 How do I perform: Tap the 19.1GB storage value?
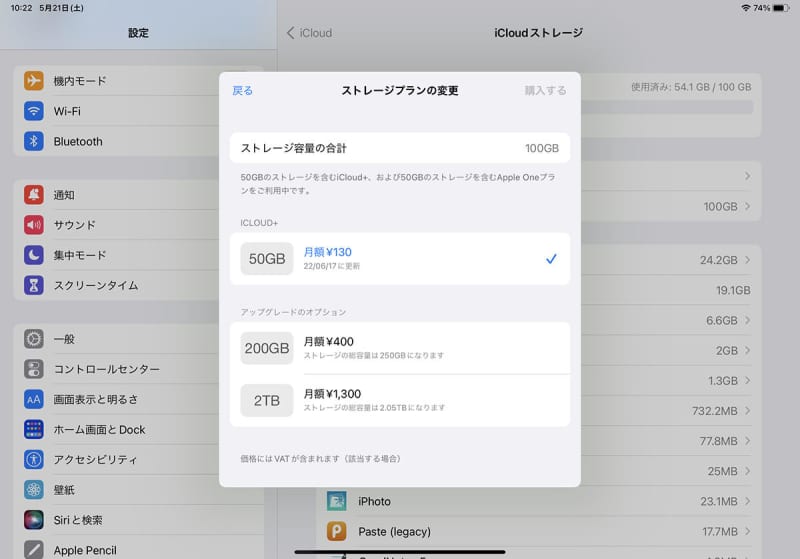[733, 290]
